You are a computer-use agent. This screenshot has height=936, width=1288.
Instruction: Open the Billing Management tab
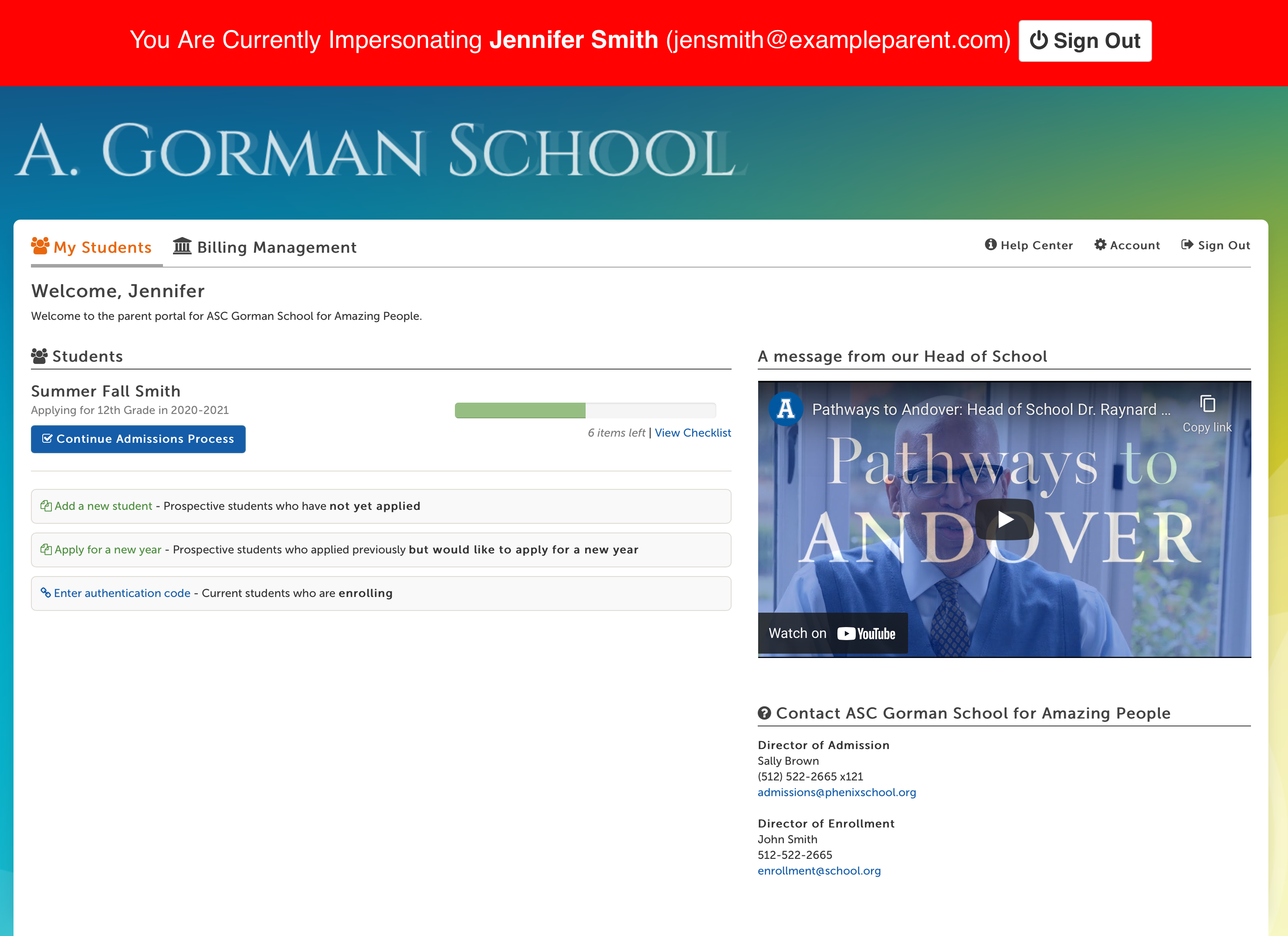click(277, 247)
